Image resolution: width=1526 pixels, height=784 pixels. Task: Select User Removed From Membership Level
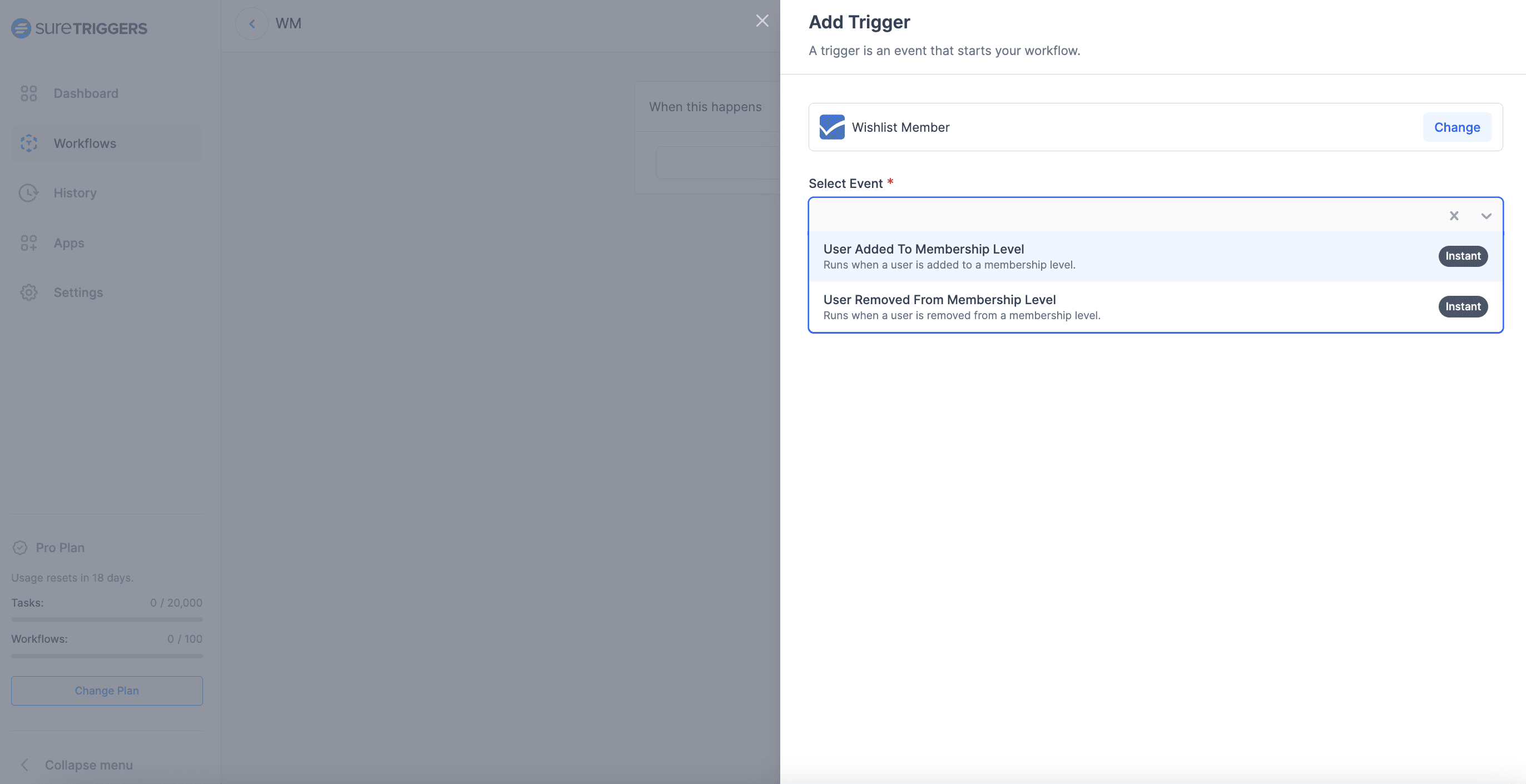(x=1155, y=307)
